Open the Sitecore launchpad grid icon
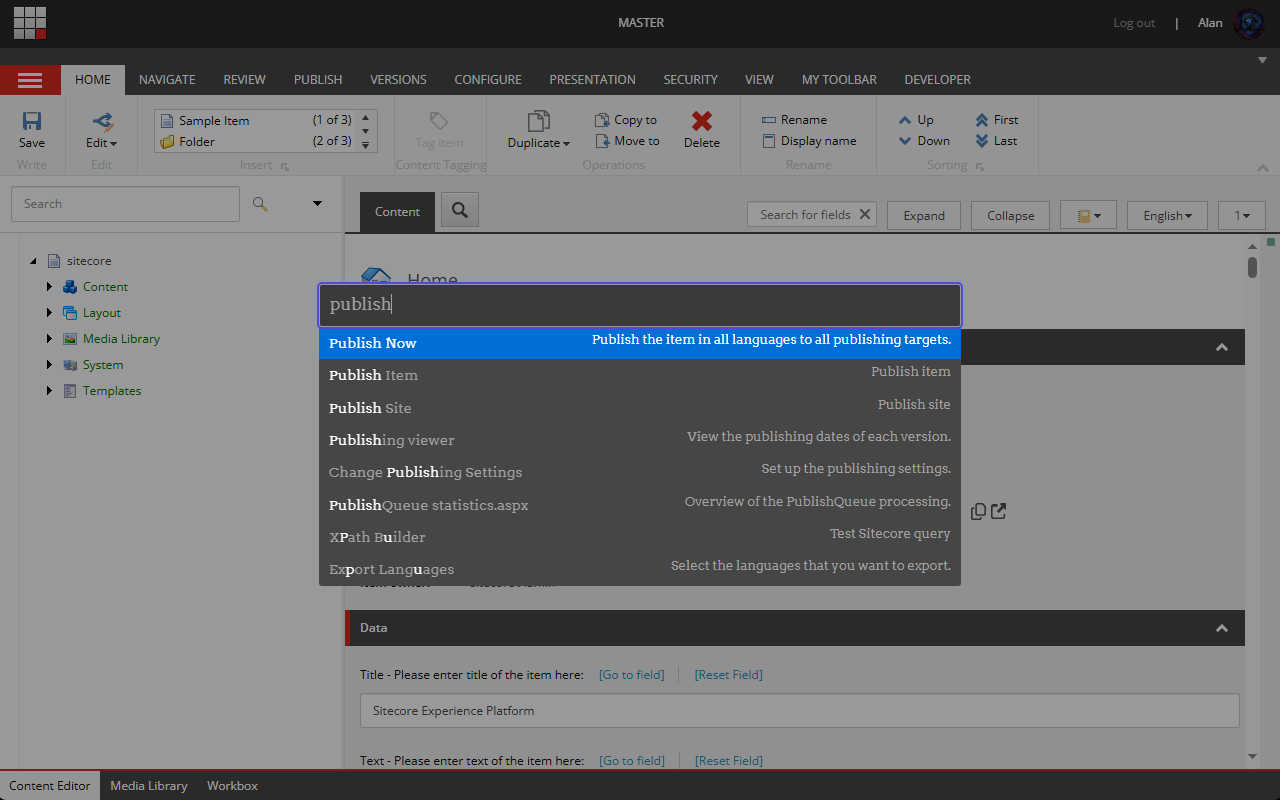1280x800 pixels. tap(30, 22)
